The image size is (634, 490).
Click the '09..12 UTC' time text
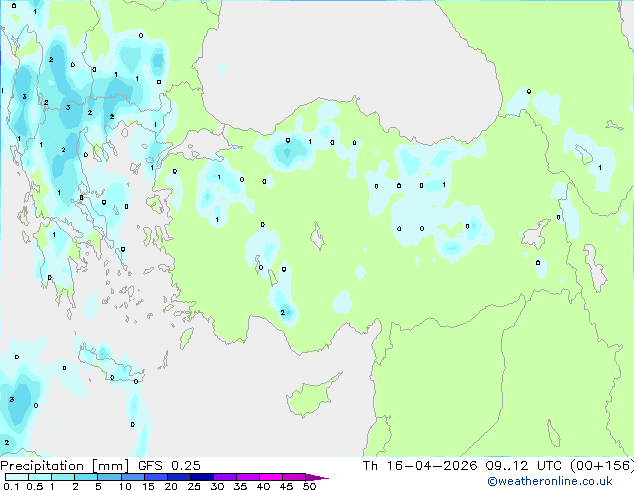524,466
